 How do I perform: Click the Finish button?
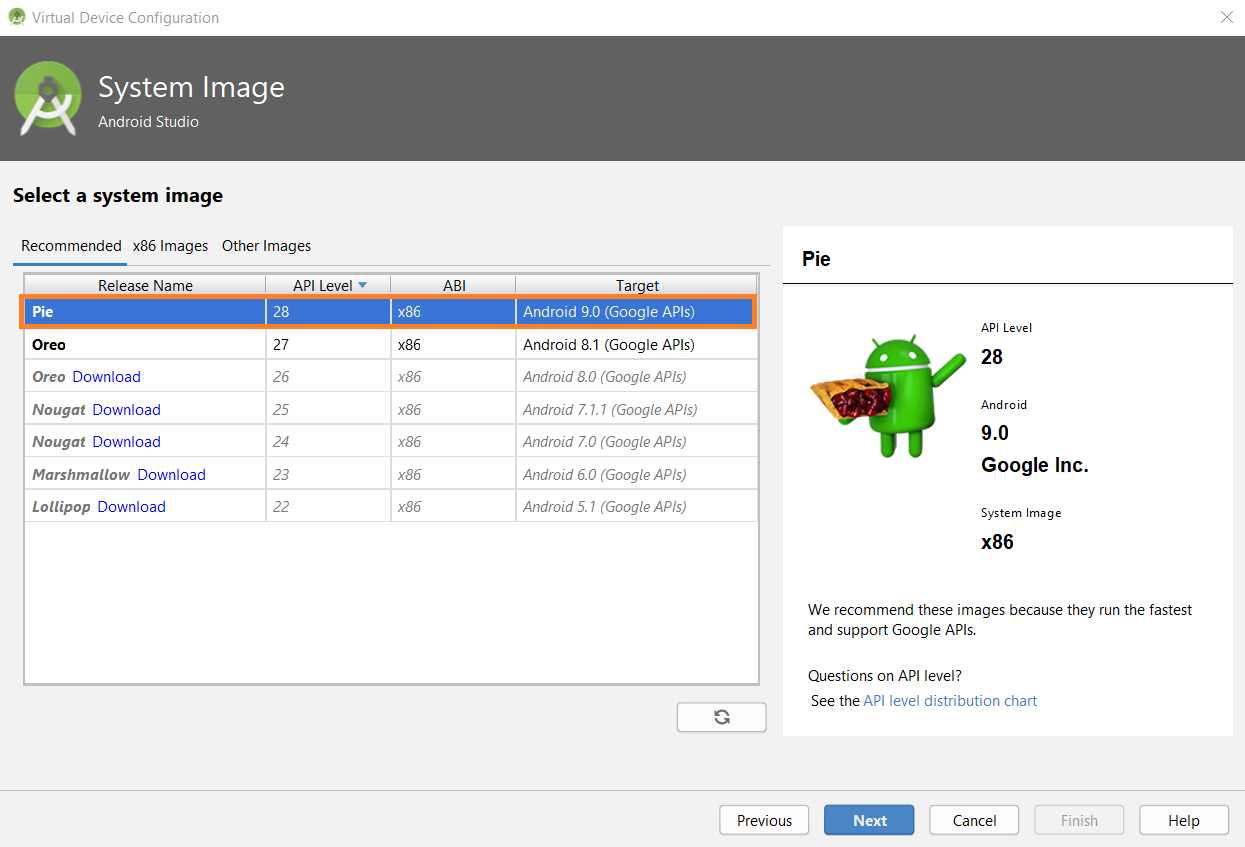[x=1079, y=820]
